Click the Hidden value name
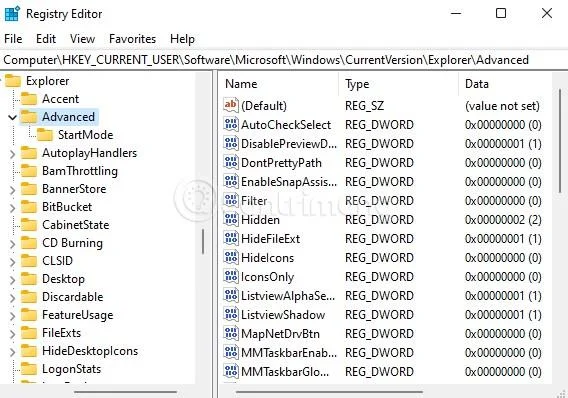The image size is (568, 398). (x=260, y=220)
